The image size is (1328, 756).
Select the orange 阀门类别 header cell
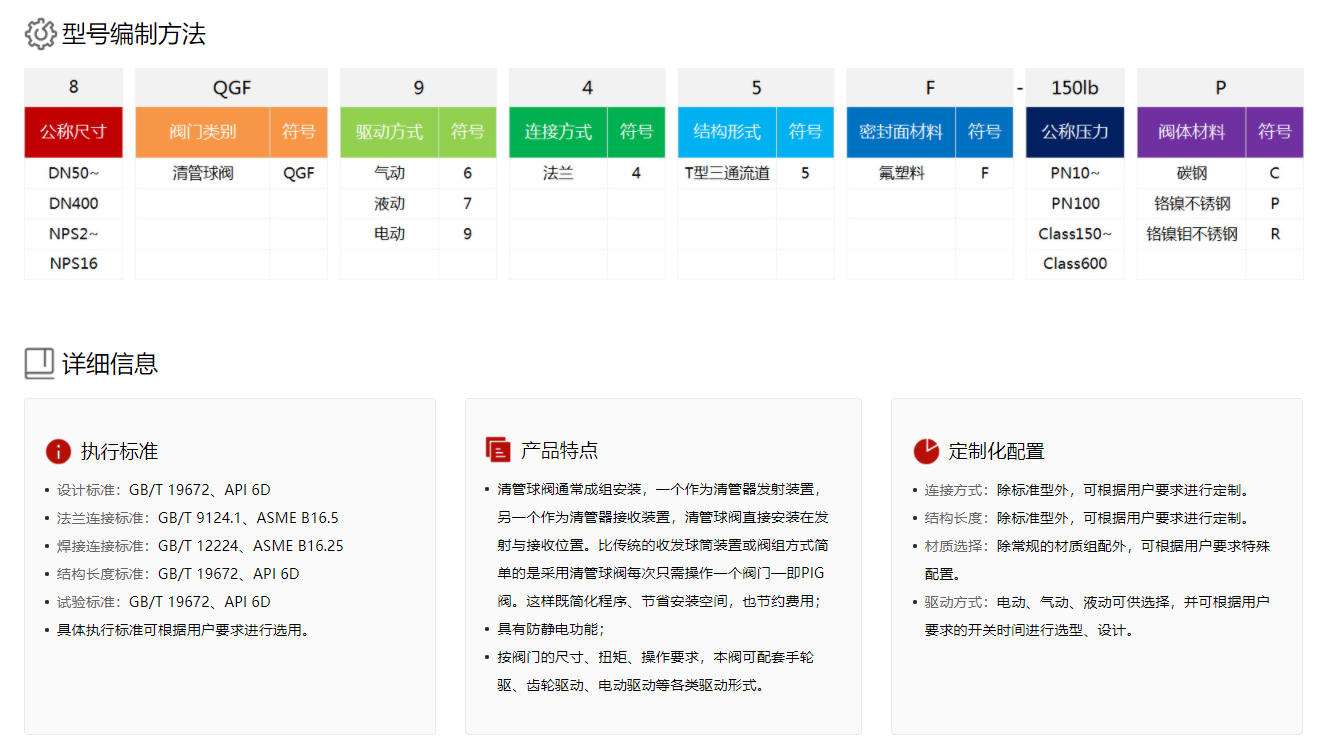coord(202,132)
